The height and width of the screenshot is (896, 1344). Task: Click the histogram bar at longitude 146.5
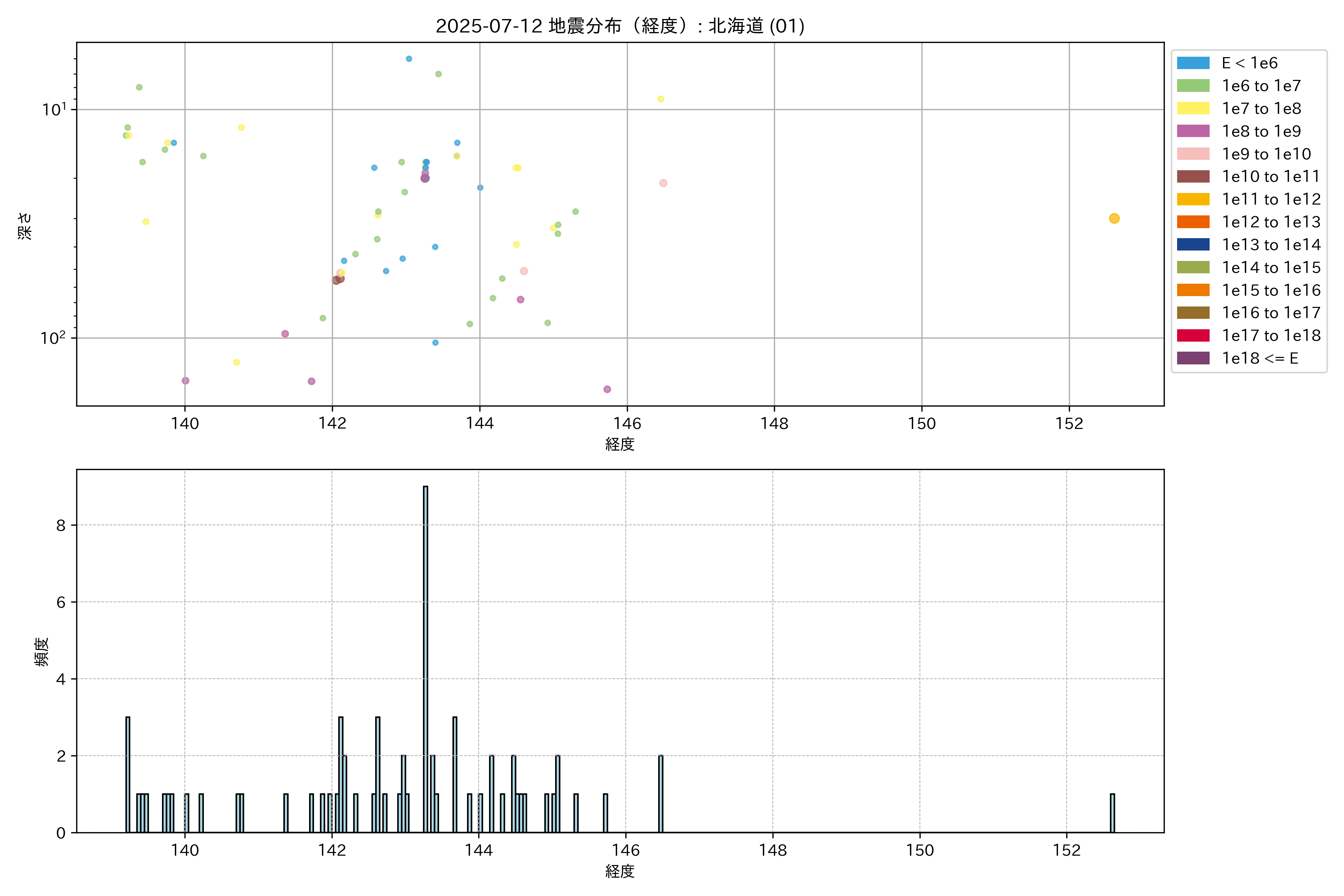(660, 794)
